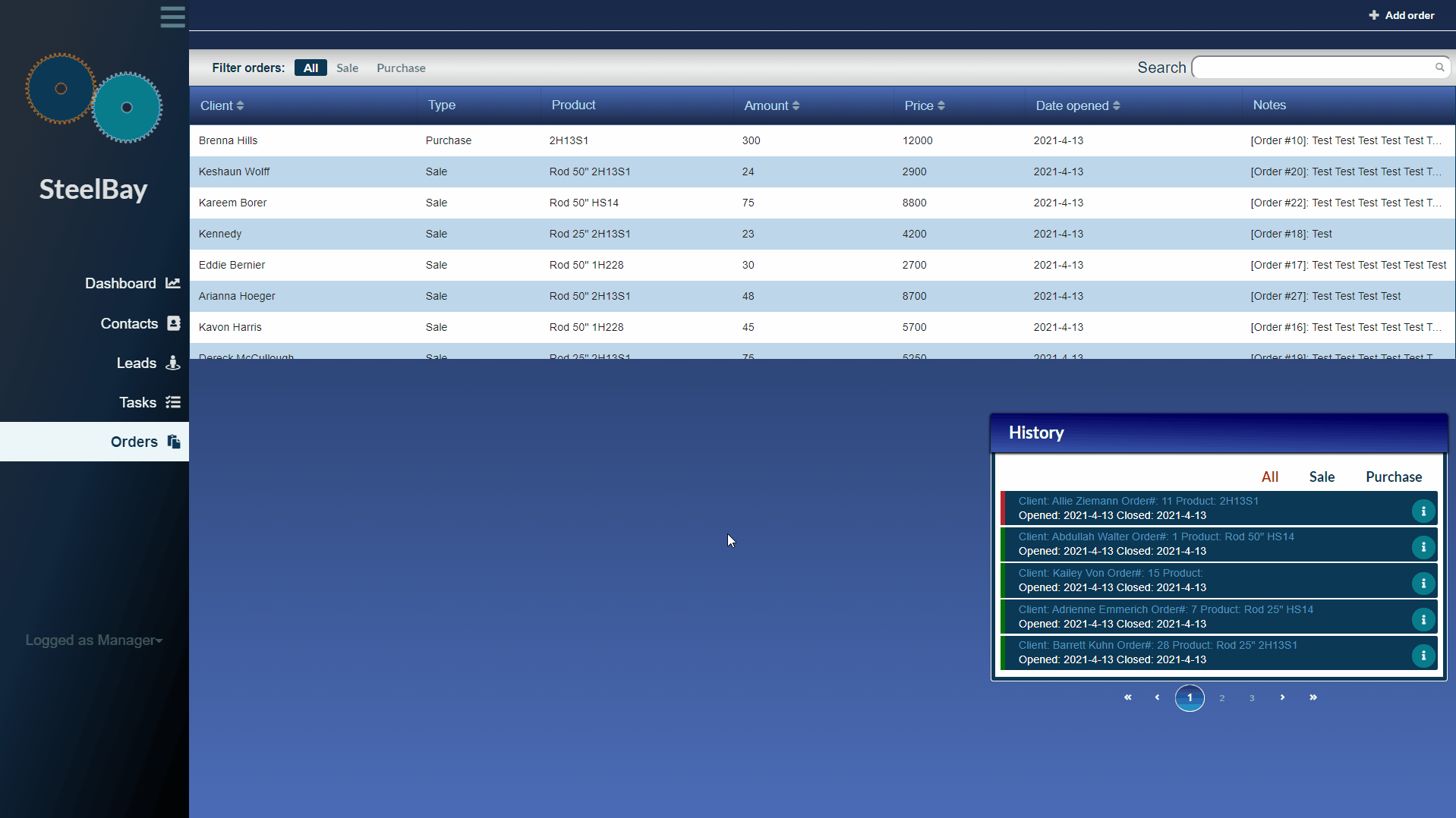Open the Tasks list icon
1456x818 pixels.
173,402
